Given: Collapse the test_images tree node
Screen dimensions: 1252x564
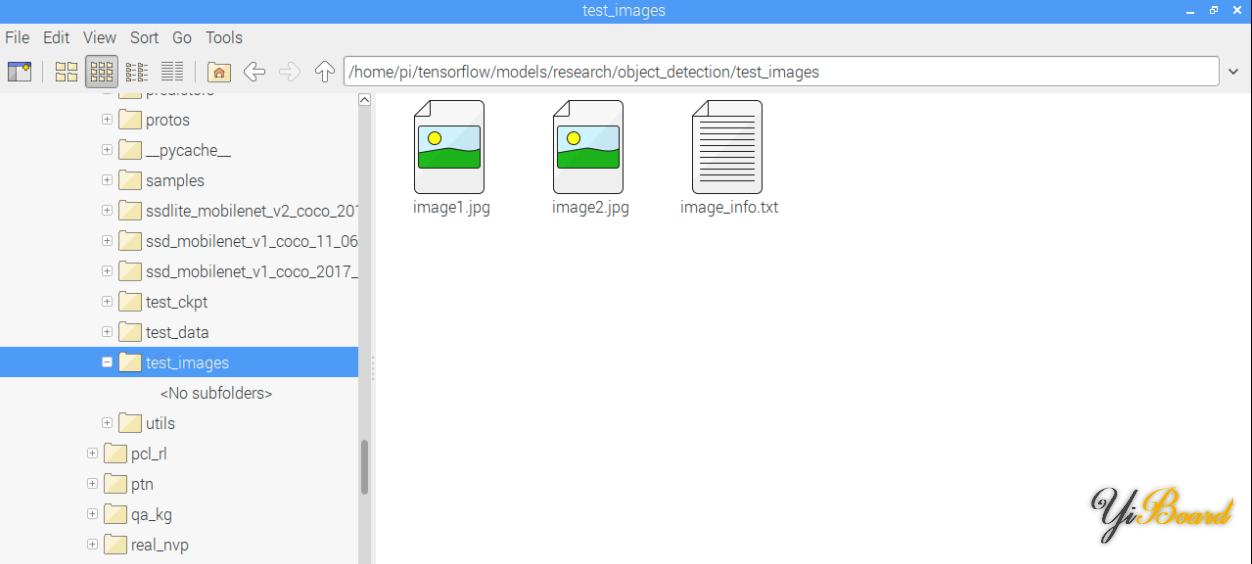Looking at the screenshot, I should (x=107, y=363).
